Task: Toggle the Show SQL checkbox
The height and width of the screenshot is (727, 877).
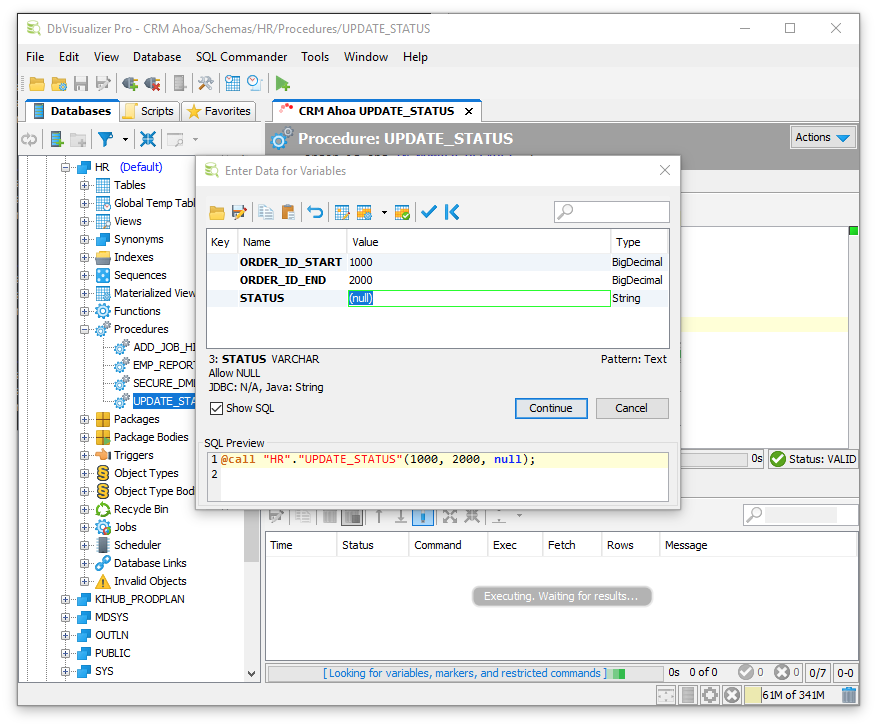Action: (x=216, y=408)
